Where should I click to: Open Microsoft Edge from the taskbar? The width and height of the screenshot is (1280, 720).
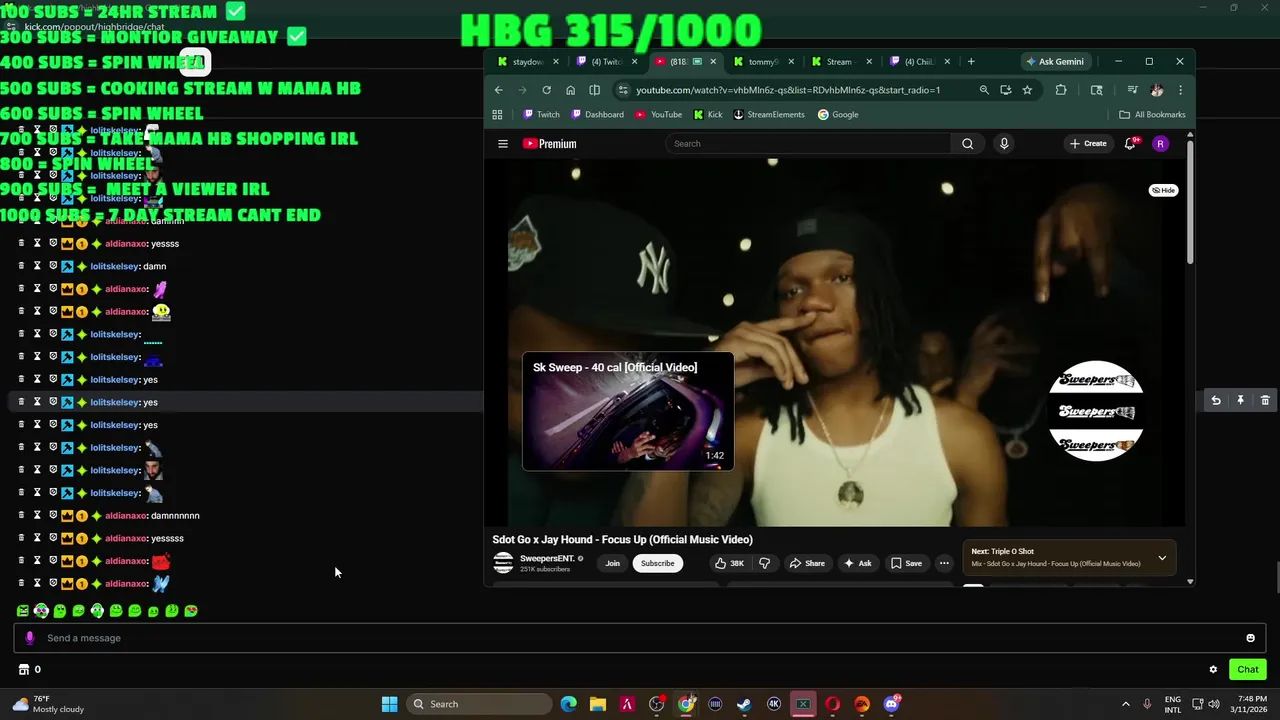click(x=568, y=704)
